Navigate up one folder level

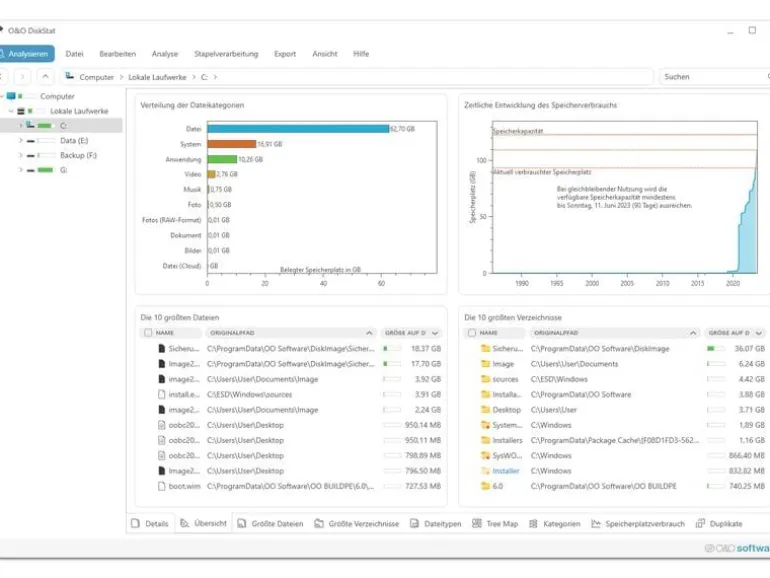click(x=45, y=77)
